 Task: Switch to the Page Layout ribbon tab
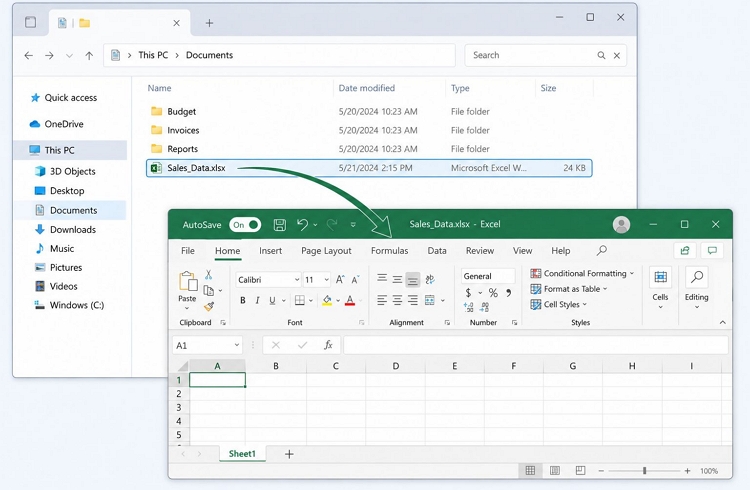click(326, 251)
